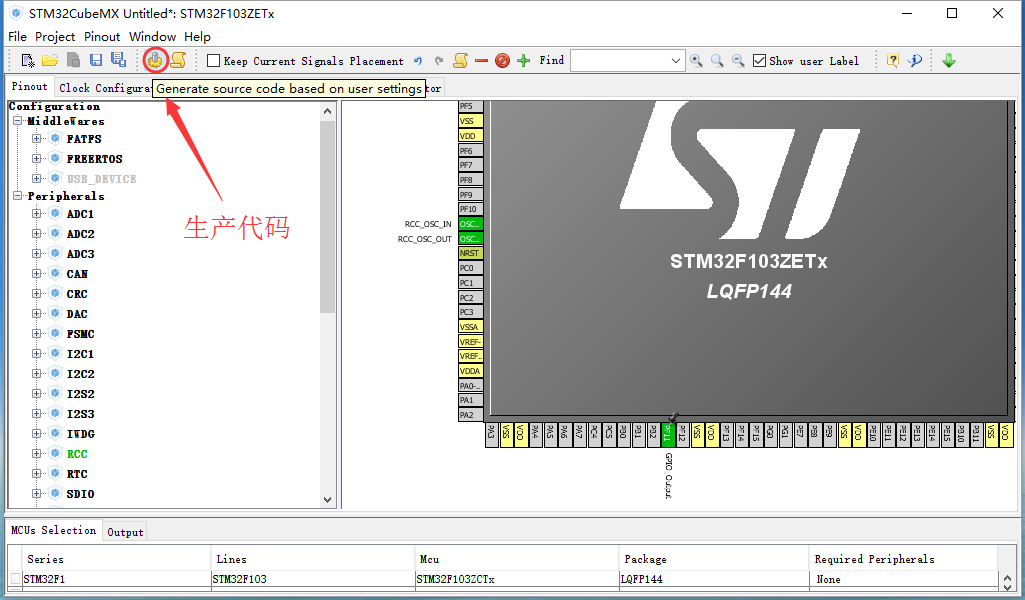This screenshot has height=600, width=1025.
Task: Expand the FSMC peripheral node
Action: 37,333
